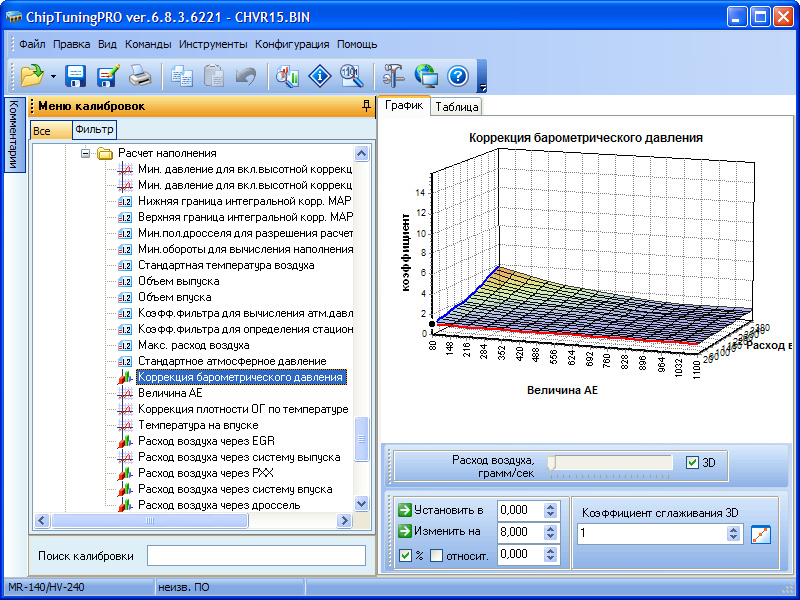Click the blue diamond info icon
This screenshot has height=600, width=800.
319,75
